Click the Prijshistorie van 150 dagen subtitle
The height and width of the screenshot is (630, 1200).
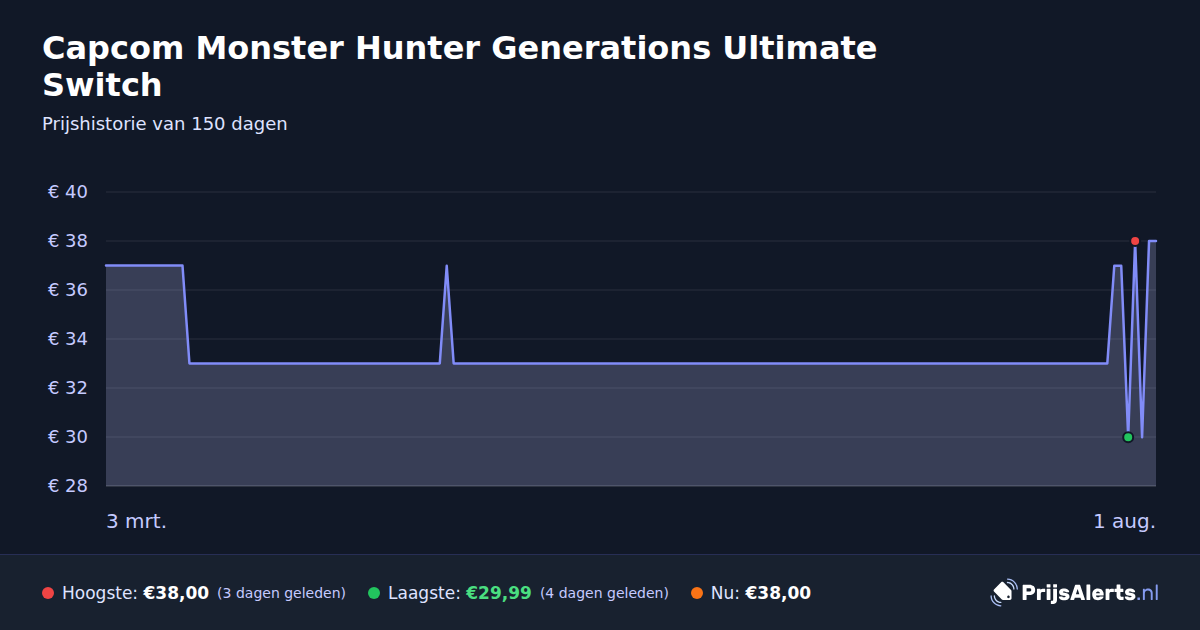coord(165,124)
